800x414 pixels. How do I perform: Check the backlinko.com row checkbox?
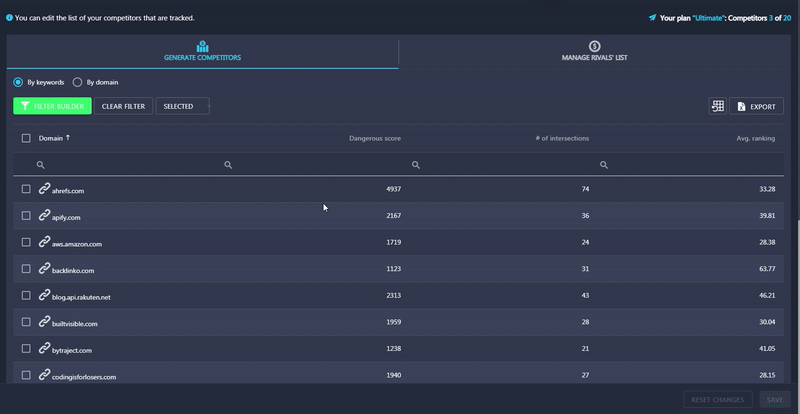click(x=26, y=269)
